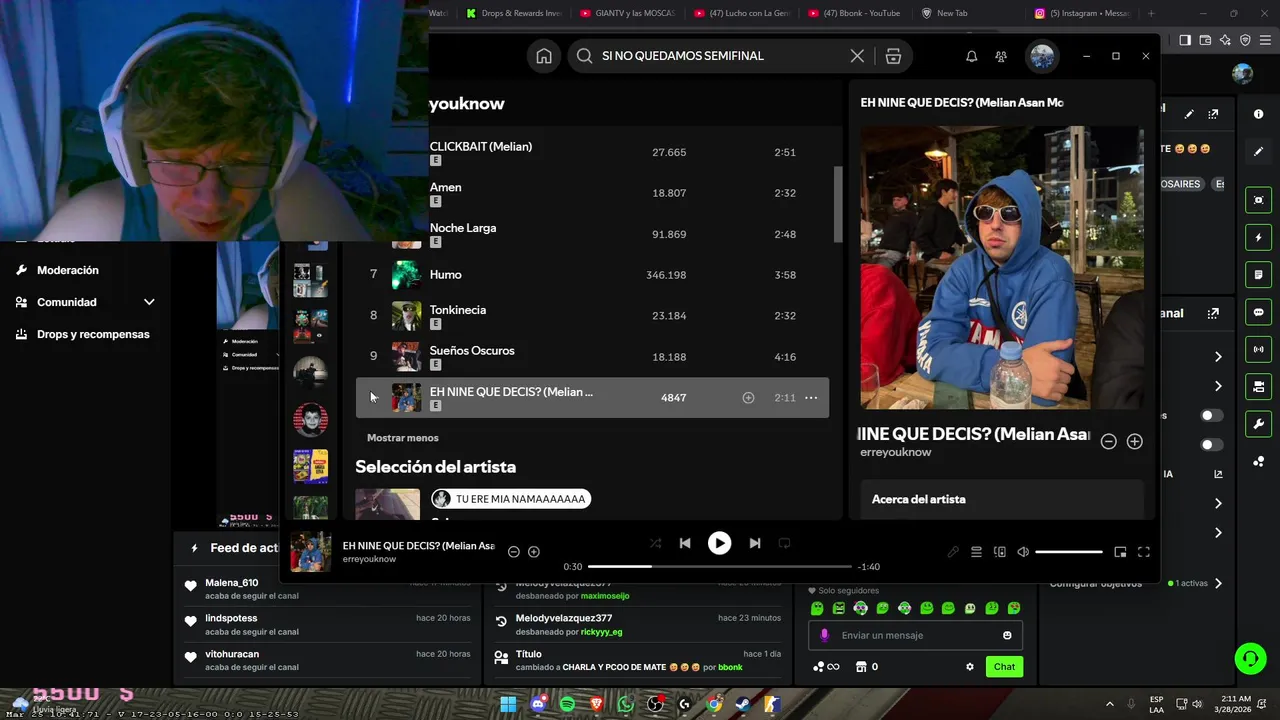
Task: Switch to the Drops & Rewards browser tab
Action: click(514, 13)
